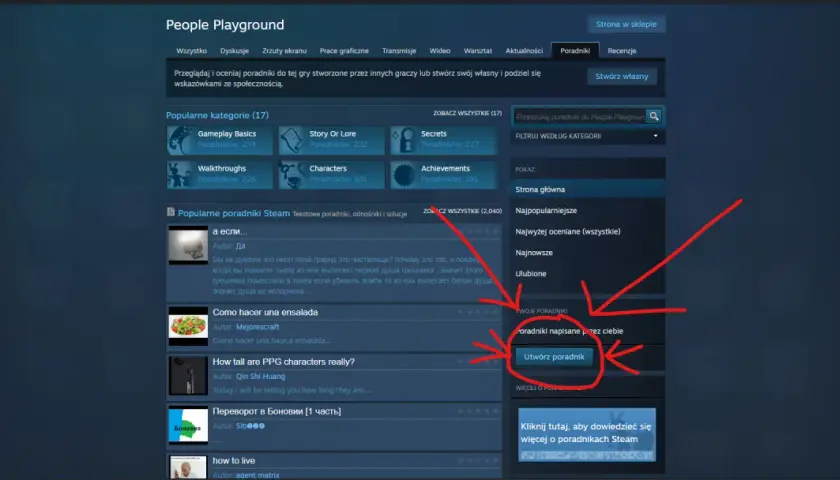The width and height of the screenshot is (840, 480).
Task: Open the Story Or Lore category icon
Action: [292, 140]
